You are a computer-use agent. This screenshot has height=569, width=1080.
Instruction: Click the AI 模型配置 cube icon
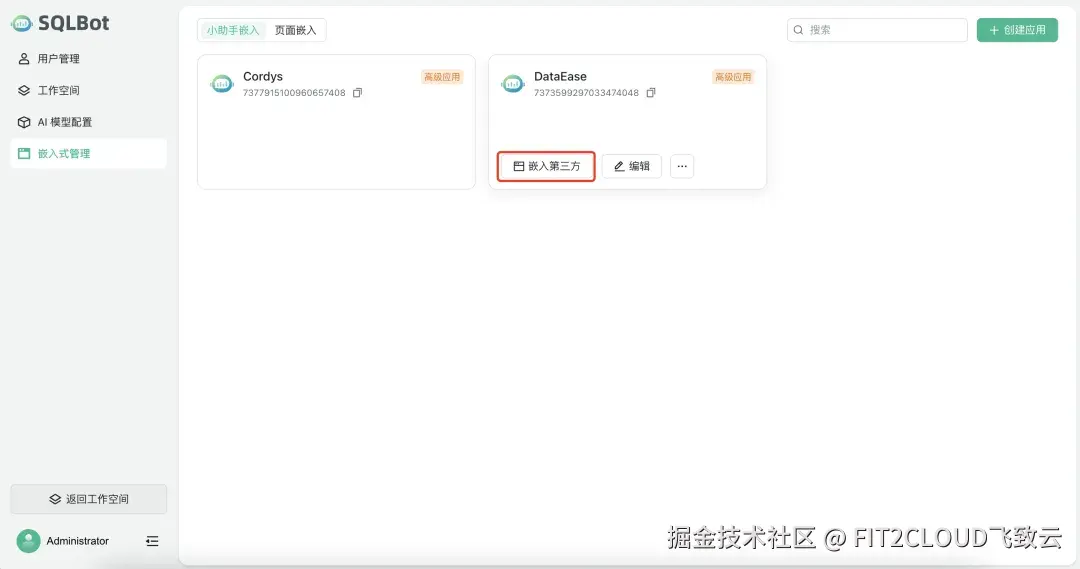point(24,122)
